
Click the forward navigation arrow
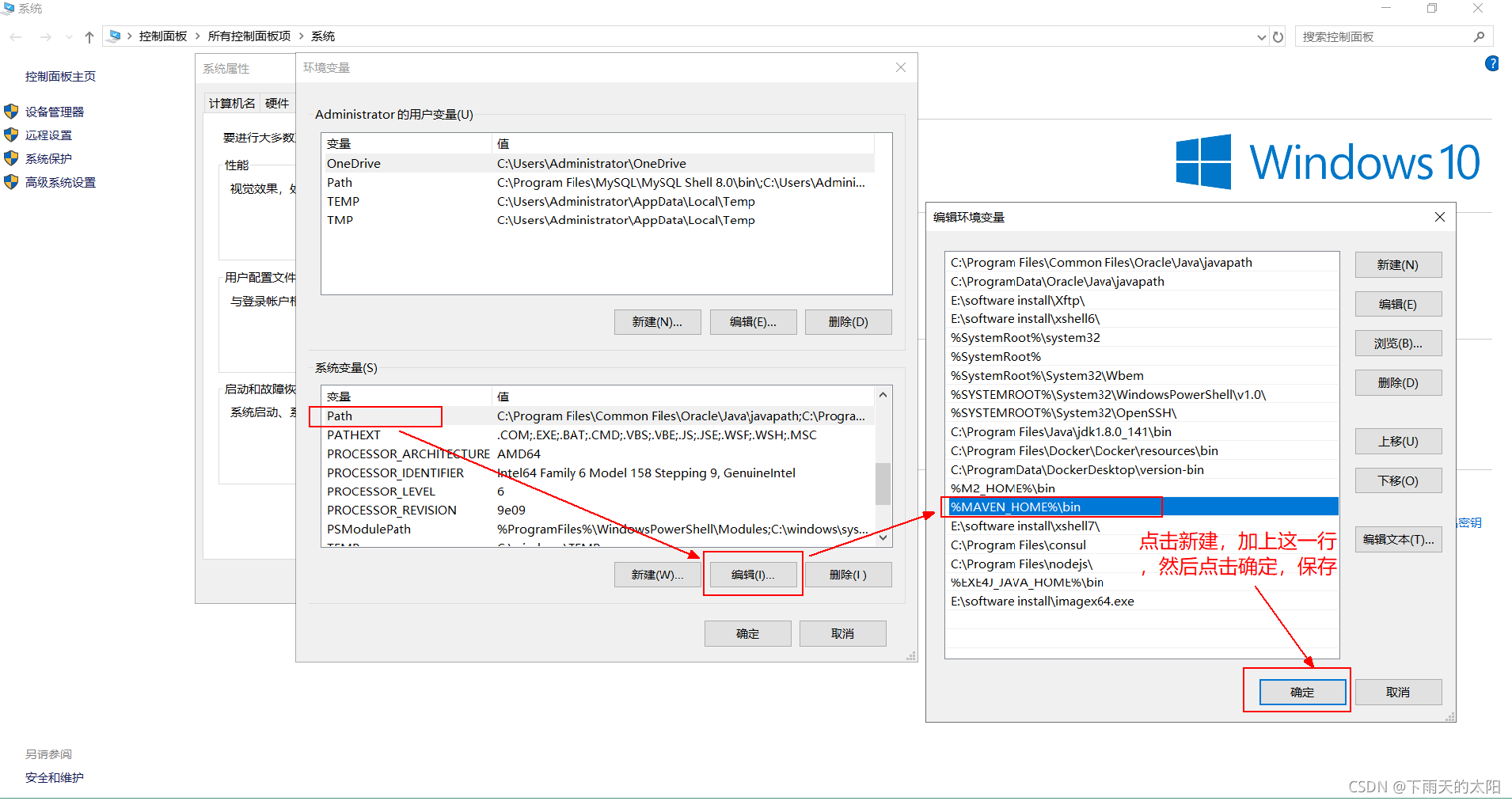point(45,36)
